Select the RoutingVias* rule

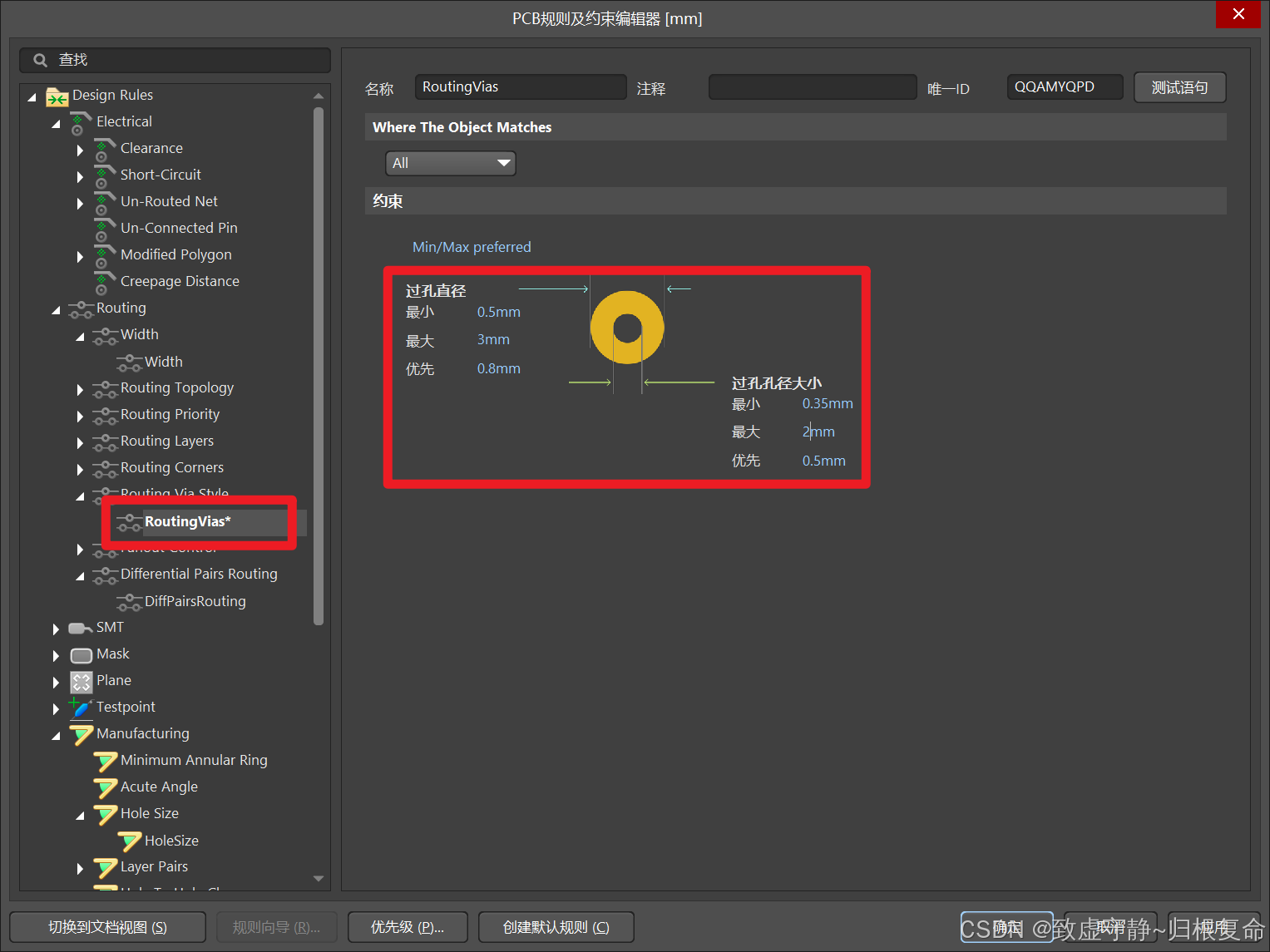coord(188,522)
